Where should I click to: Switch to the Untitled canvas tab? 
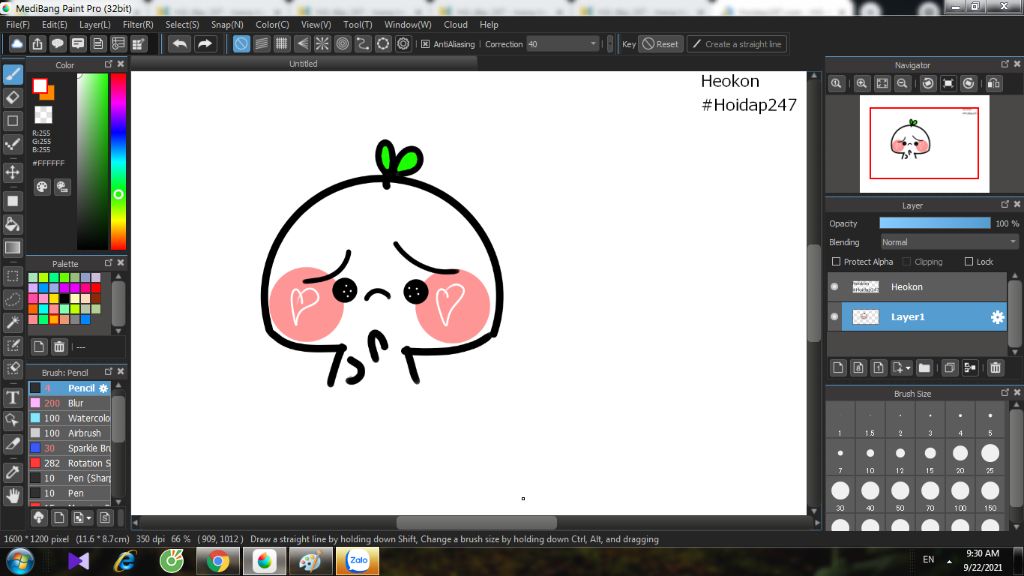(304, 64)
